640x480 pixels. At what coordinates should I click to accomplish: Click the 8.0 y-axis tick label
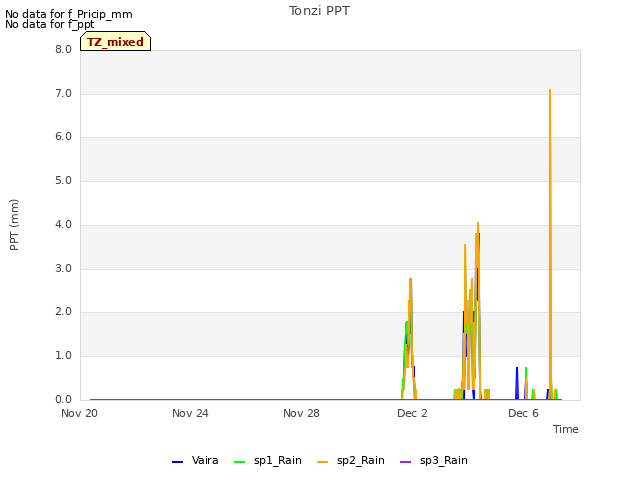[x=63, y=49]
